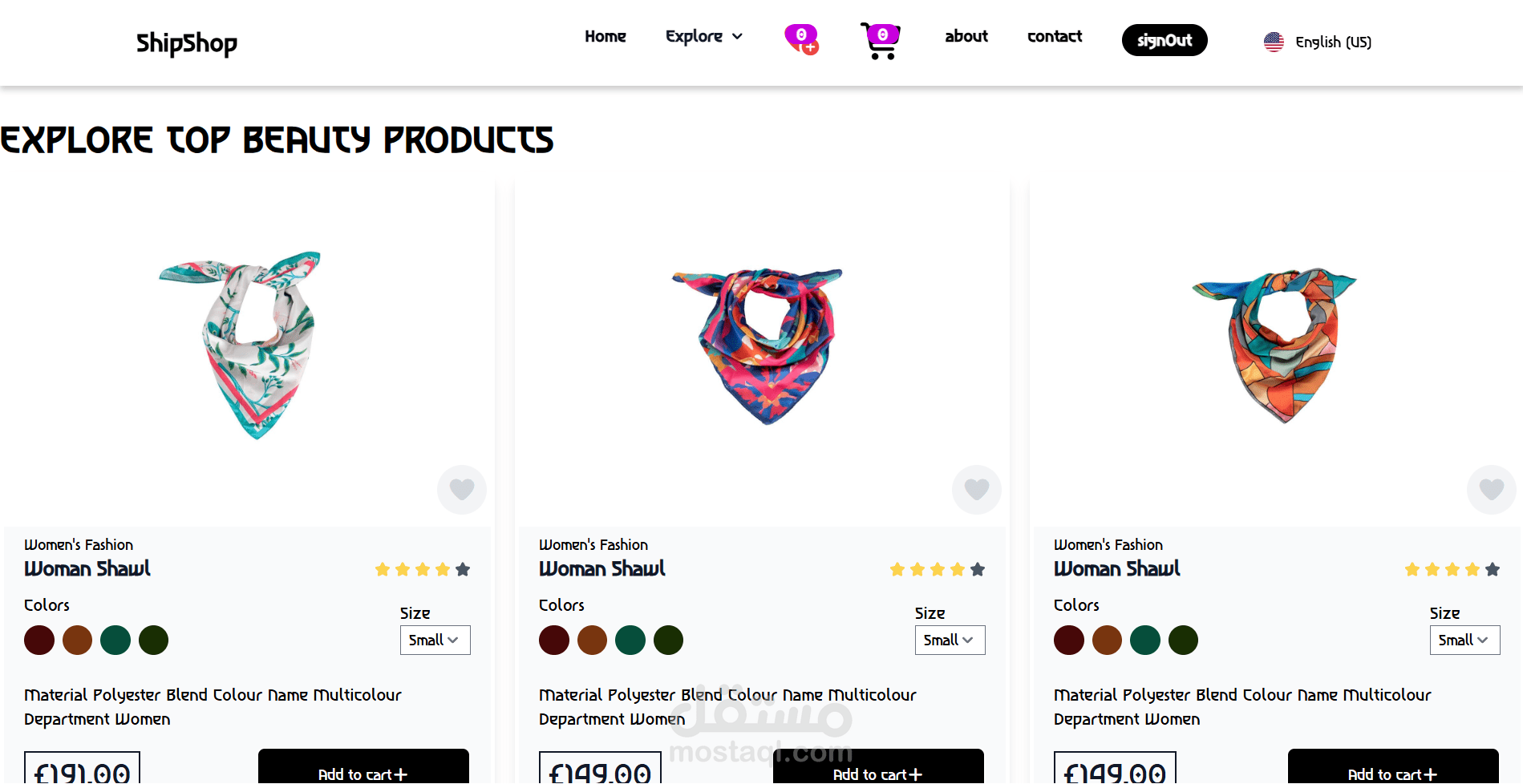Open the wishlist heart icon in navbar
The width and height of the screenshot is (1523, 784).
click(x=801, y=38)
